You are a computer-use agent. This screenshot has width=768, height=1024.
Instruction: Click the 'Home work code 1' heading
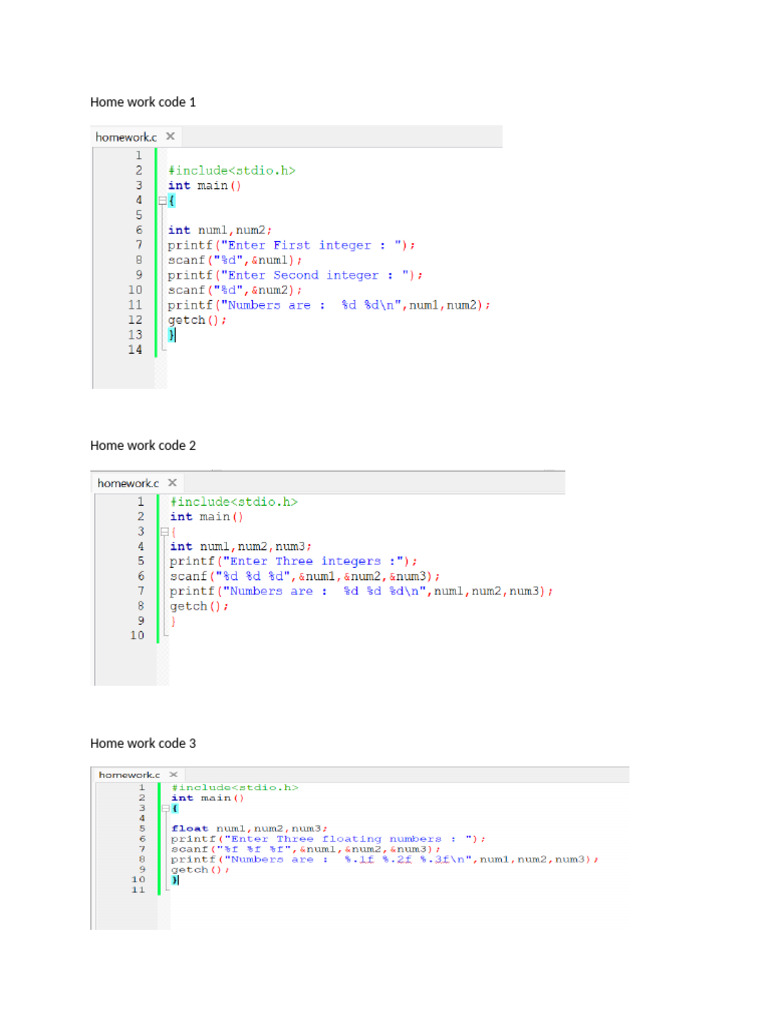tap(143, 102)
